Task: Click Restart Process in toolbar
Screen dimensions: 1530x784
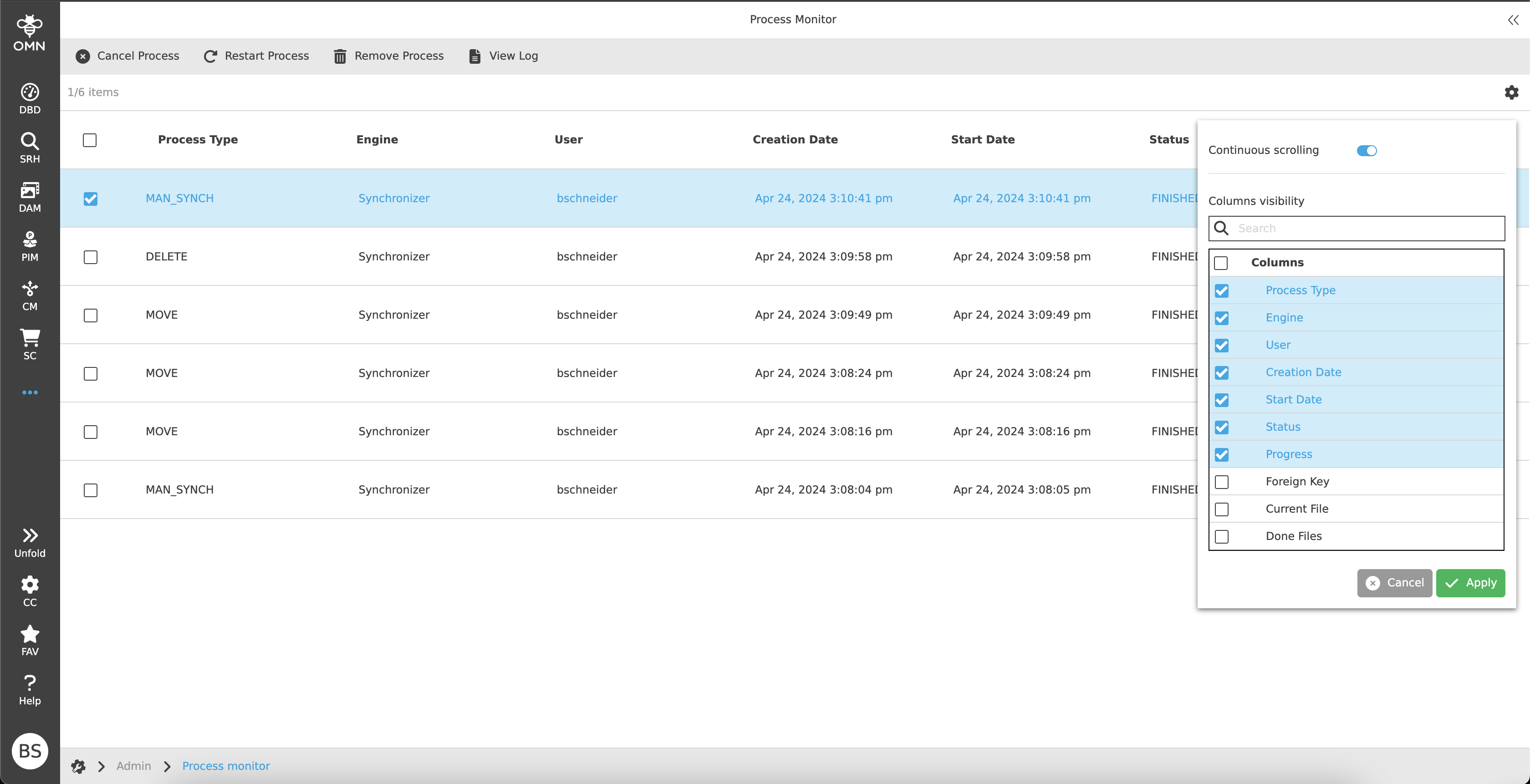Action: pos(256,56)
